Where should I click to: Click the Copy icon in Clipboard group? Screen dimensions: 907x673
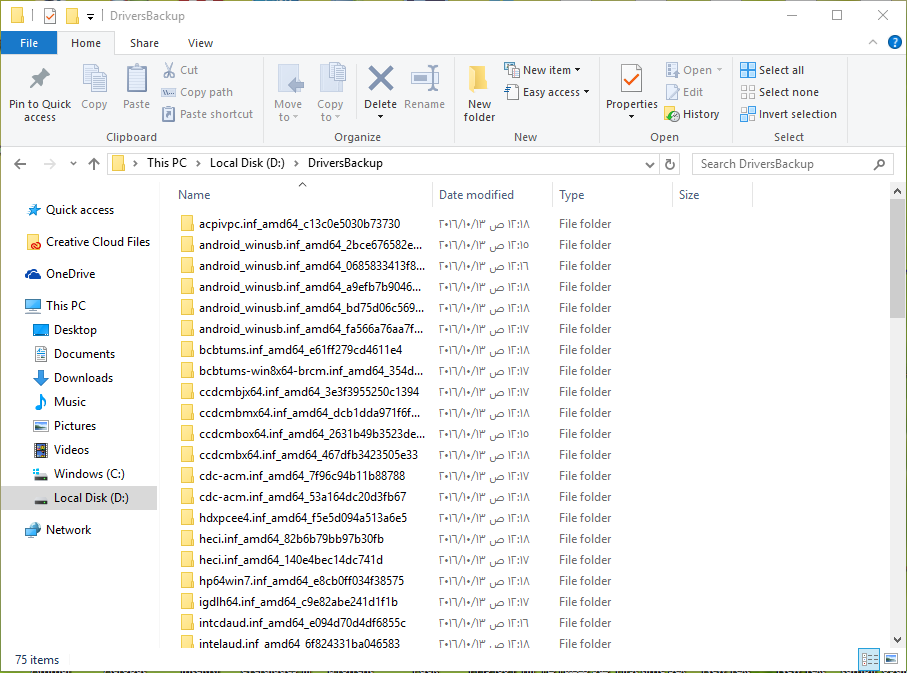click(94, 79)
